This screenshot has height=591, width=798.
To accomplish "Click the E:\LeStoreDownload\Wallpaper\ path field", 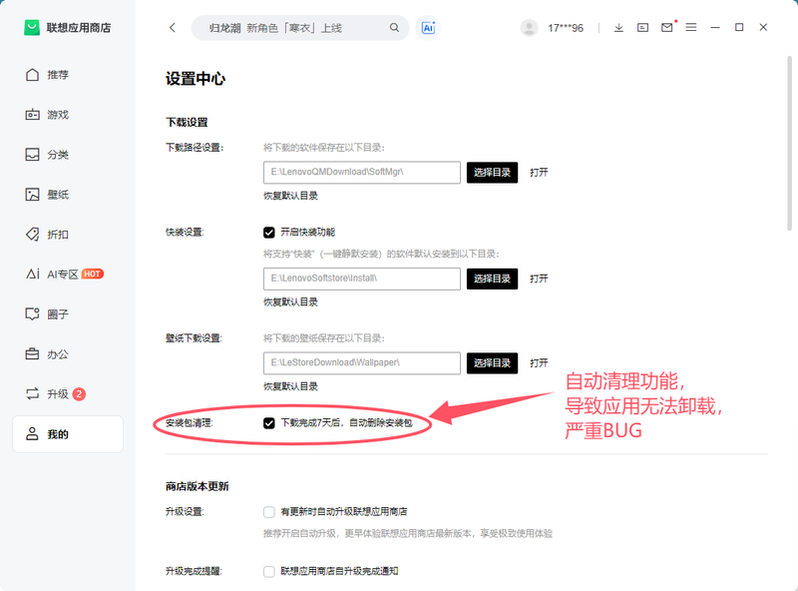I will click(362, 363).
